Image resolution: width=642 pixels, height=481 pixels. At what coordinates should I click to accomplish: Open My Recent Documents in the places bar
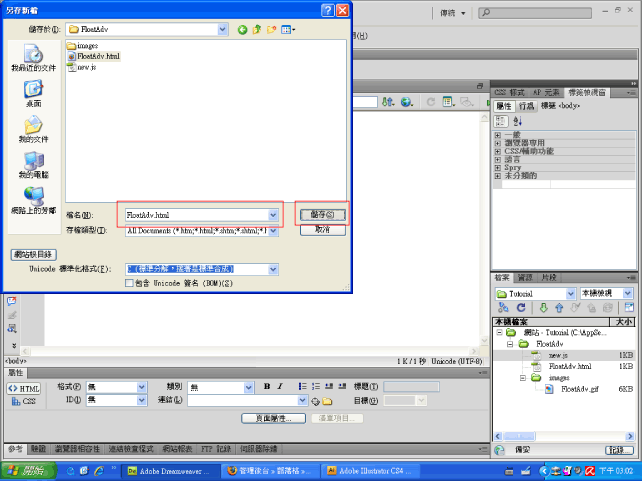pos(34,58)
